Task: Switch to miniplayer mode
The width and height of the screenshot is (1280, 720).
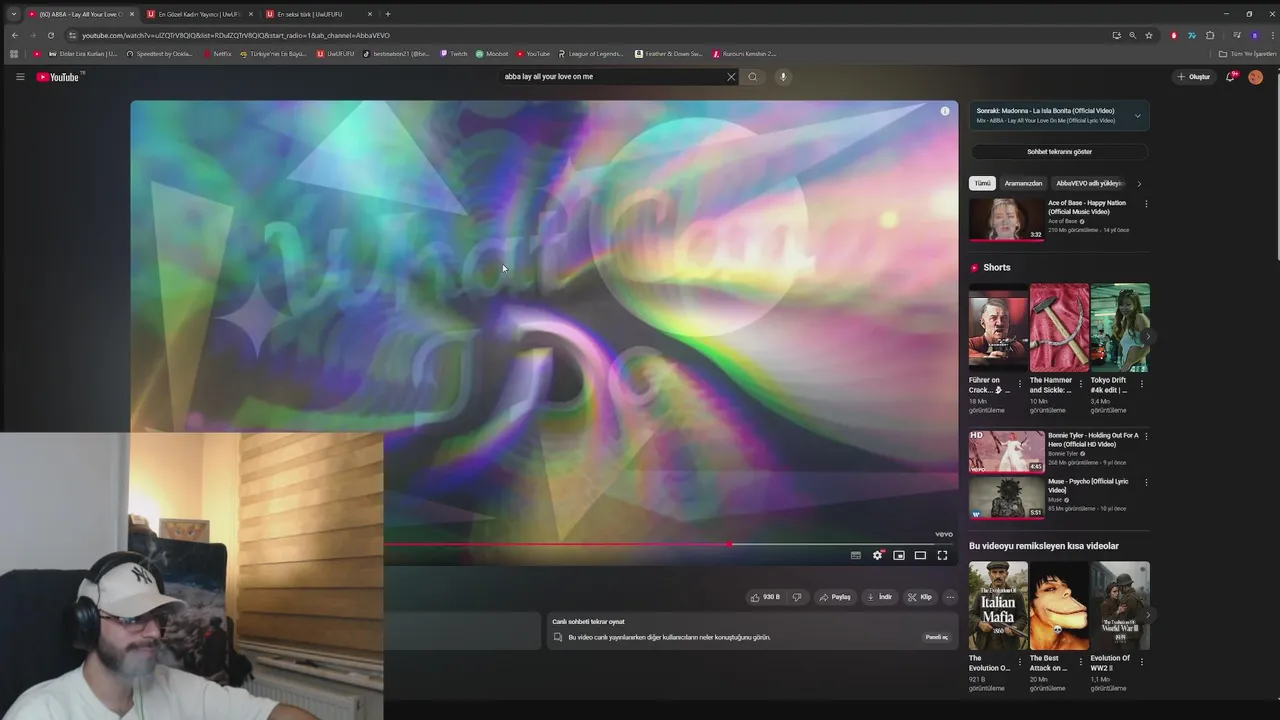Action: (x=899, y=555)
